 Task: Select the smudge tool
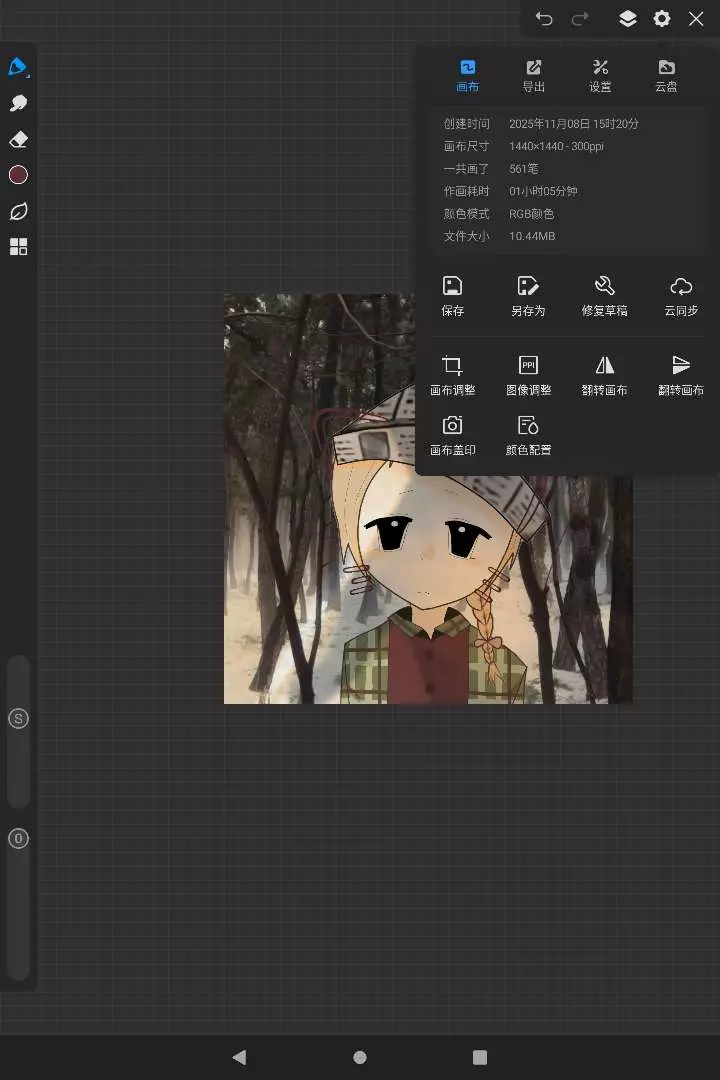point(18,103)
